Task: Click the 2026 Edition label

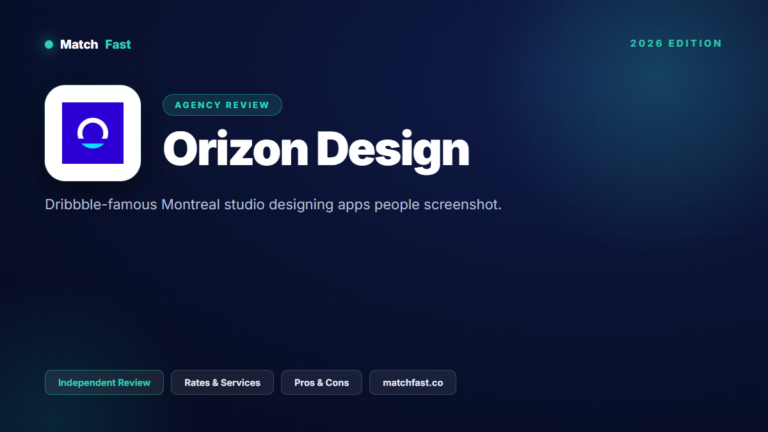Action: coord(676,44)
